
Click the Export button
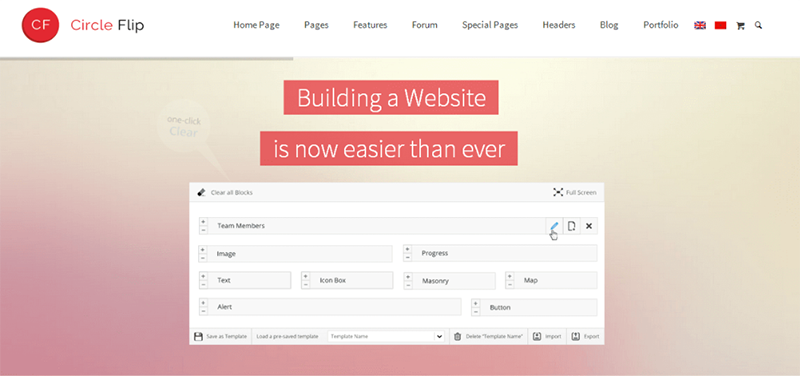pyautogui.click(x=585, y=336)
